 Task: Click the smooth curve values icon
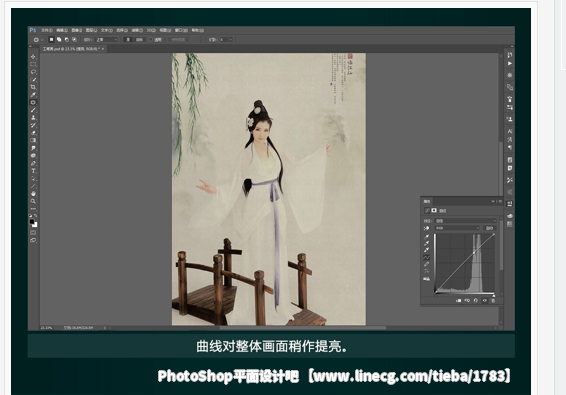[427, 271]
